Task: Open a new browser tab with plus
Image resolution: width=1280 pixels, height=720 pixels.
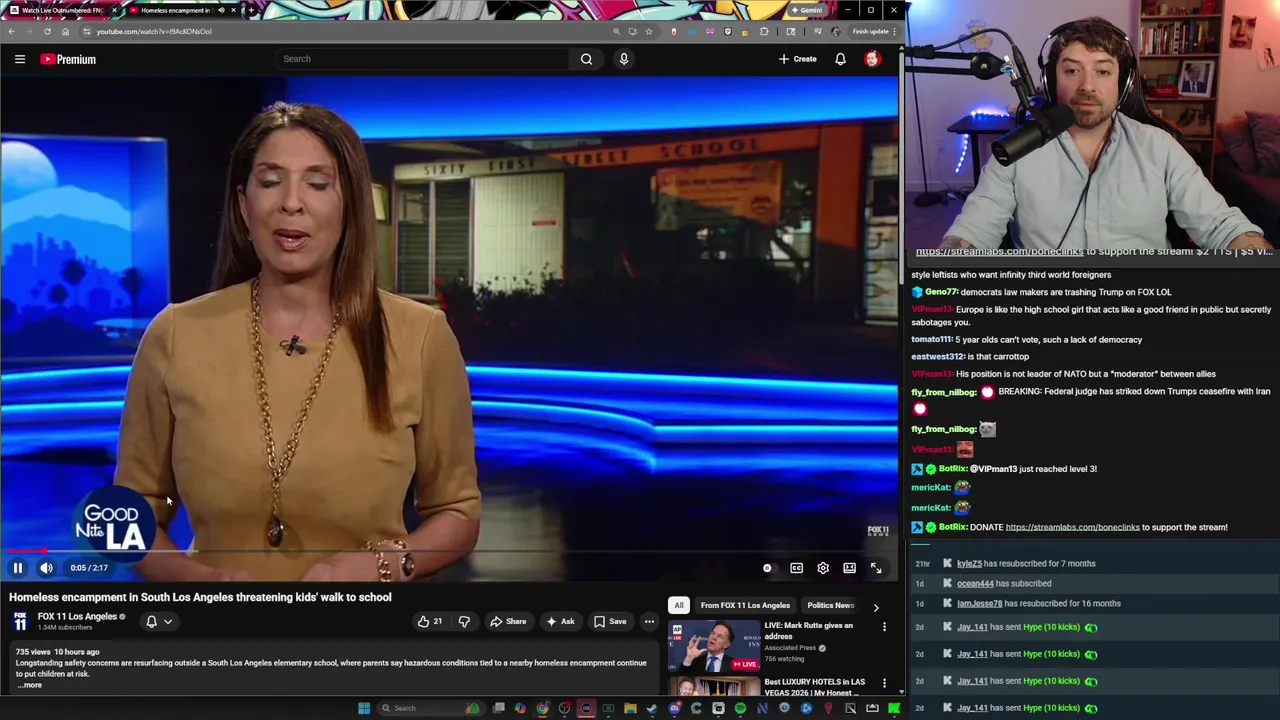Action: (x=250, y=10)
